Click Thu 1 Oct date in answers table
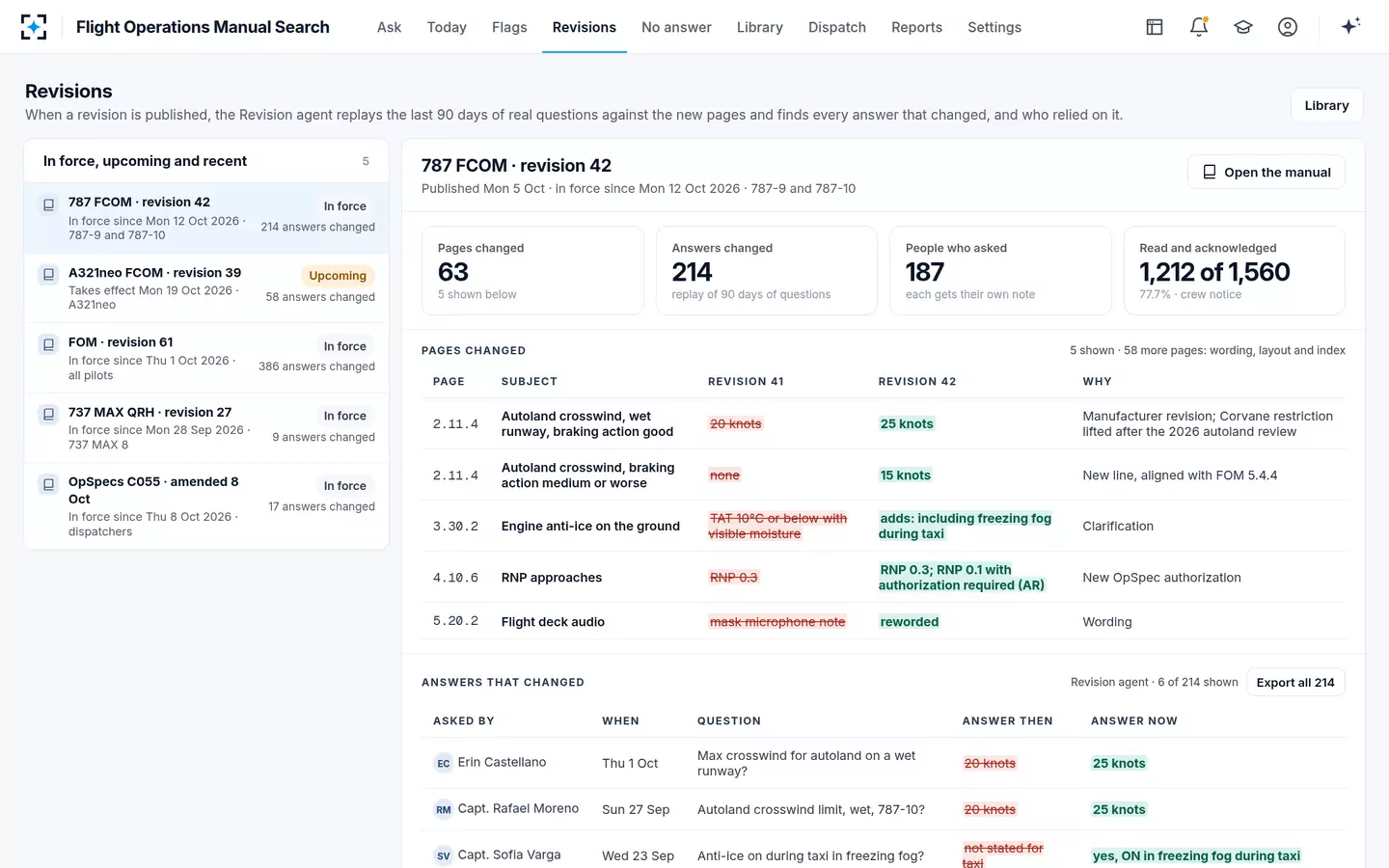The height and width of the screenshot is (868, 1389). pyautogui.click(x=630, y=763)
